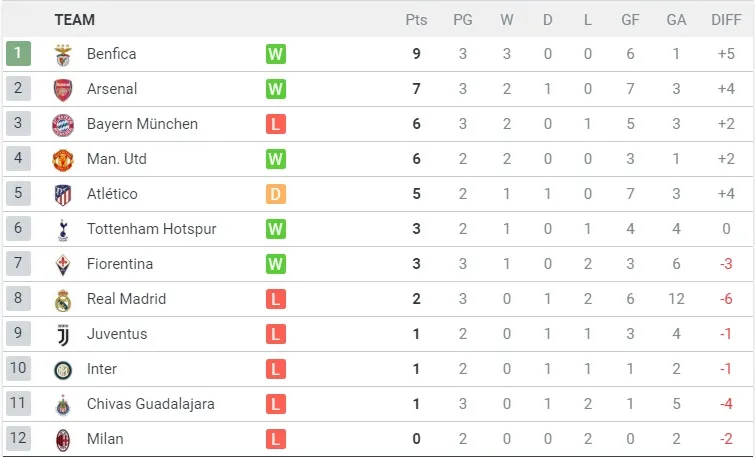Click the Bayern München crest icon
Screen dimensions: 755x457
coord(63,124)
